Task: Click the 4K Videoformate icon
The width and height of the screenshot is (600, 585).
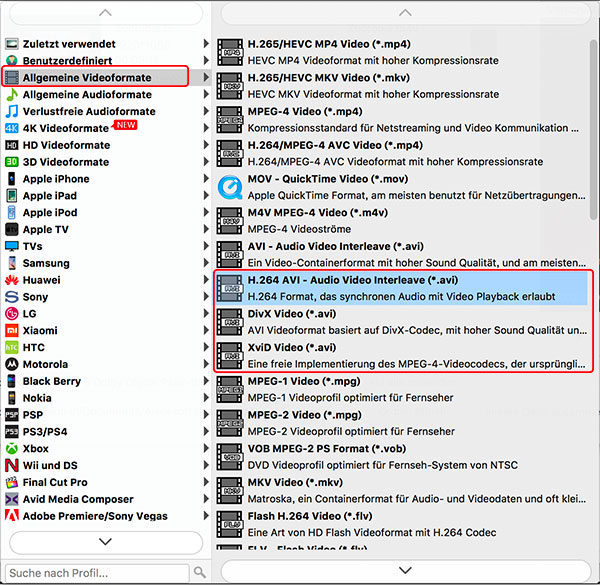Action: click(x=12, y=128)
